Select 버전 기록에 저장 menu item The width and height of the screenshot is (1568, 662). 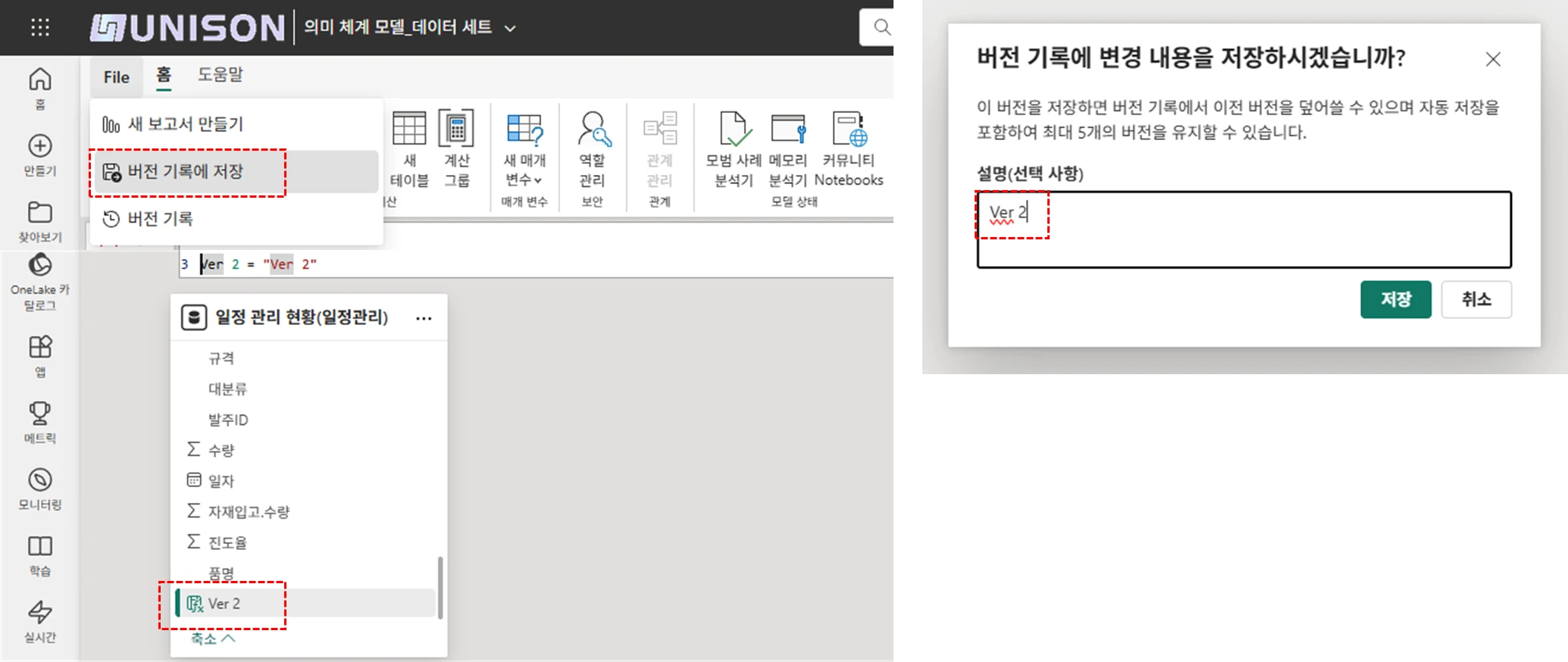click(186, 172)
